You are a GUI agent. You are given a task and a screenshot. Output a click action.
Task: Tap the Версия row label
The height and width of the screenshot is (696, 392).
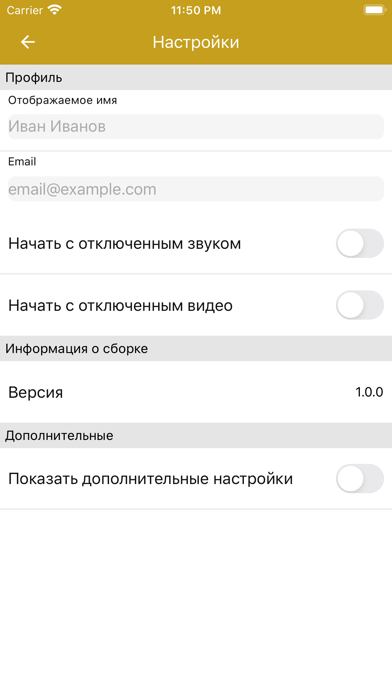[x=36, y=392]
